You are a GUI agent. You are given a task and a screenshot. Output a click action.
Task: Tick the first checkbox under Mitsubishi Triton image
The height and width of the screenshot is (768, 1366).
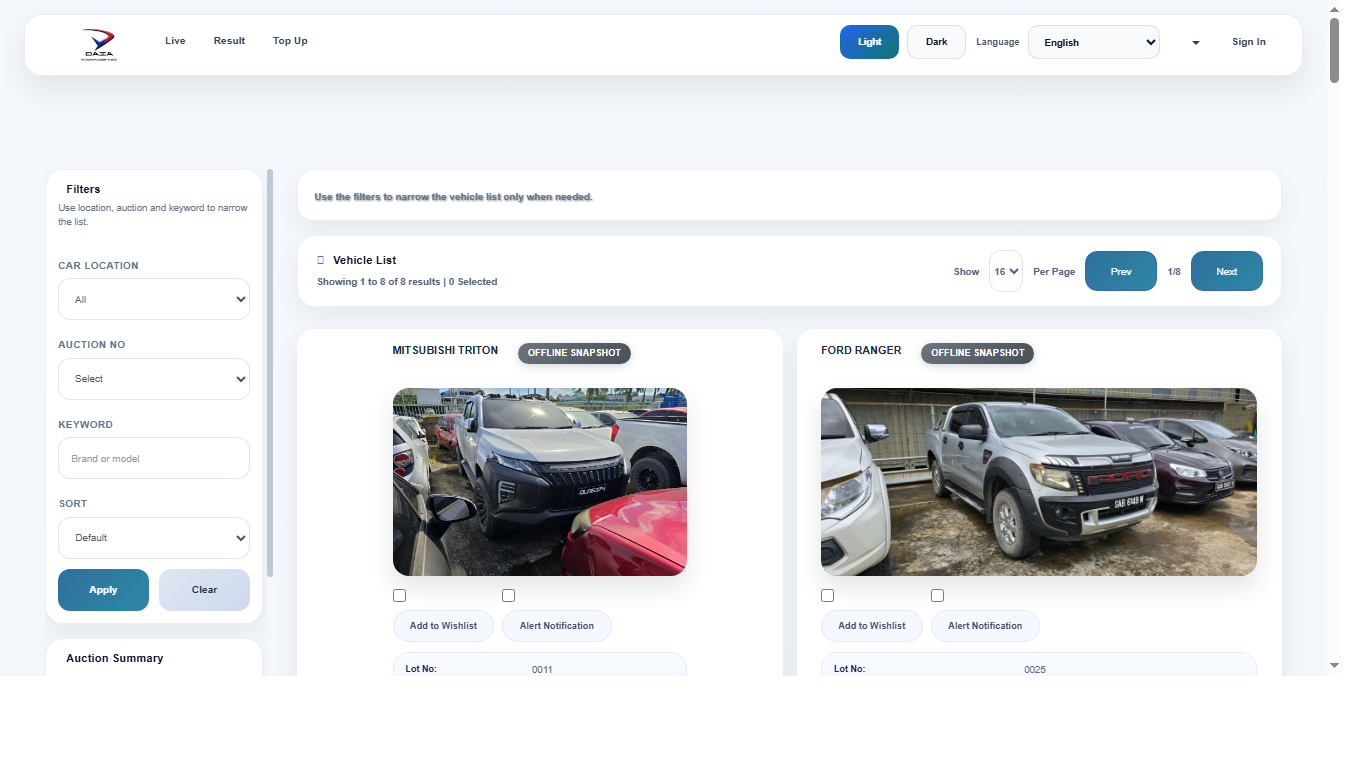[x=400, y=596]
